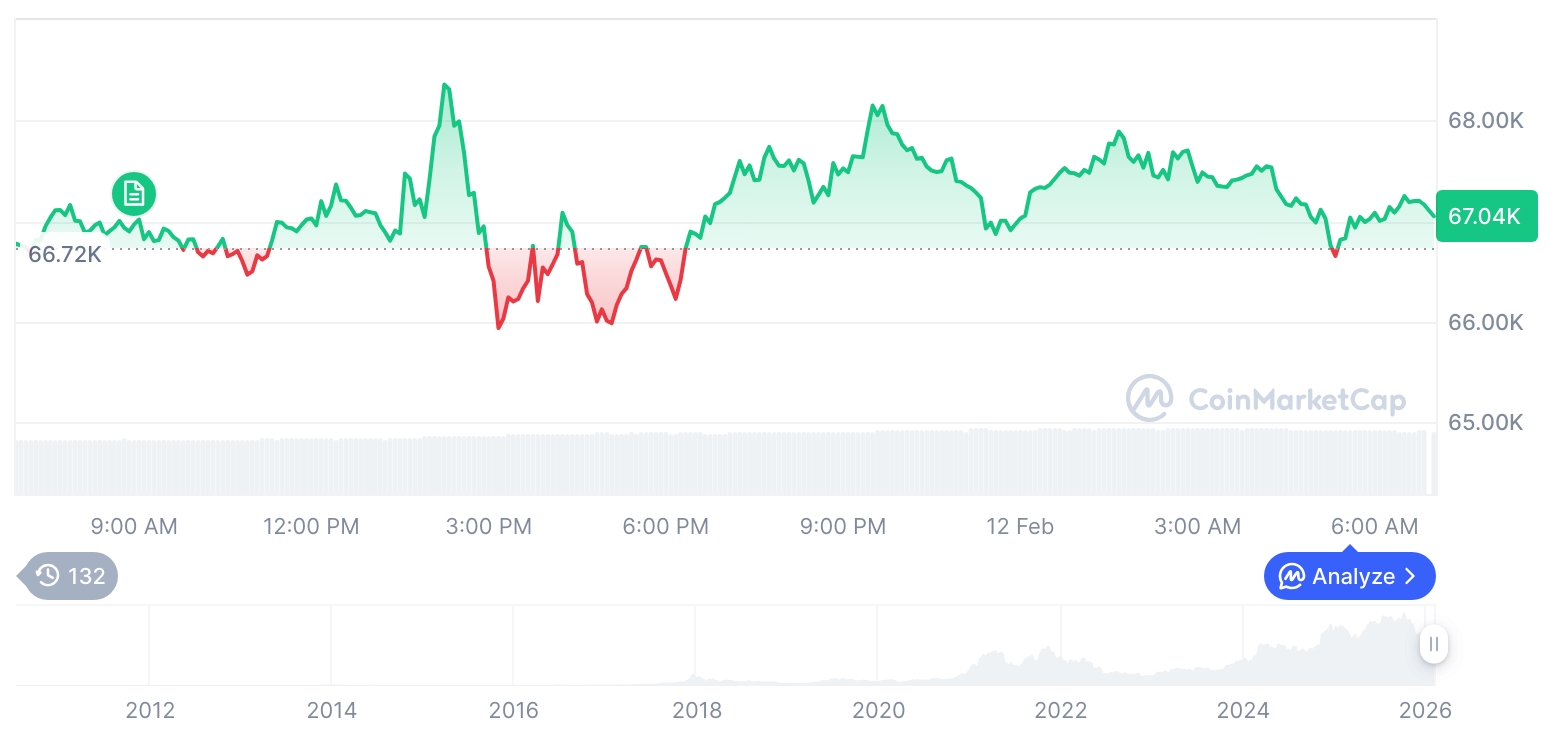Click 2012 on the overview timeline
Viewport: 1566px width, 732px height.
click(x=150, y=711)
